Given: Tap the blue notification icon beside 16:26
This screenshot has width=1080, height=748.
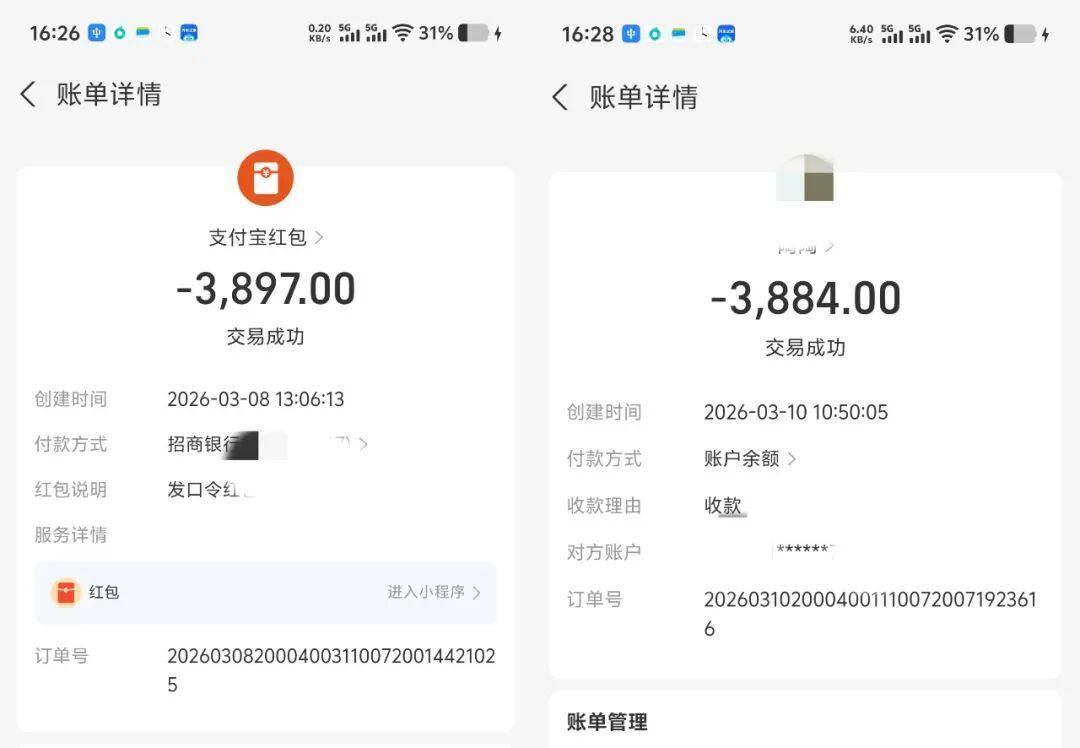Looking at the screenshot, I should pyautogui.click(x=97, y=32).
